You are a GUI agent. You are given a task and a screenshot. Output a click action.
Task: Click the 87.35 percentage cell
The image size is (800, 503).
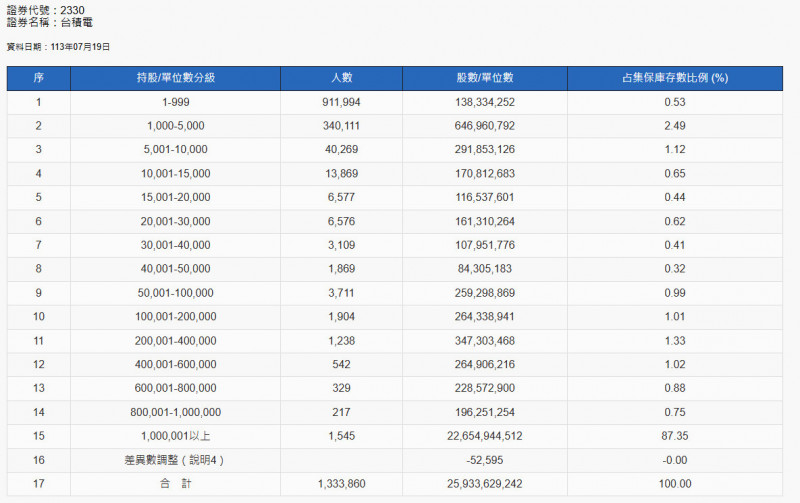(x=675, y=436)
